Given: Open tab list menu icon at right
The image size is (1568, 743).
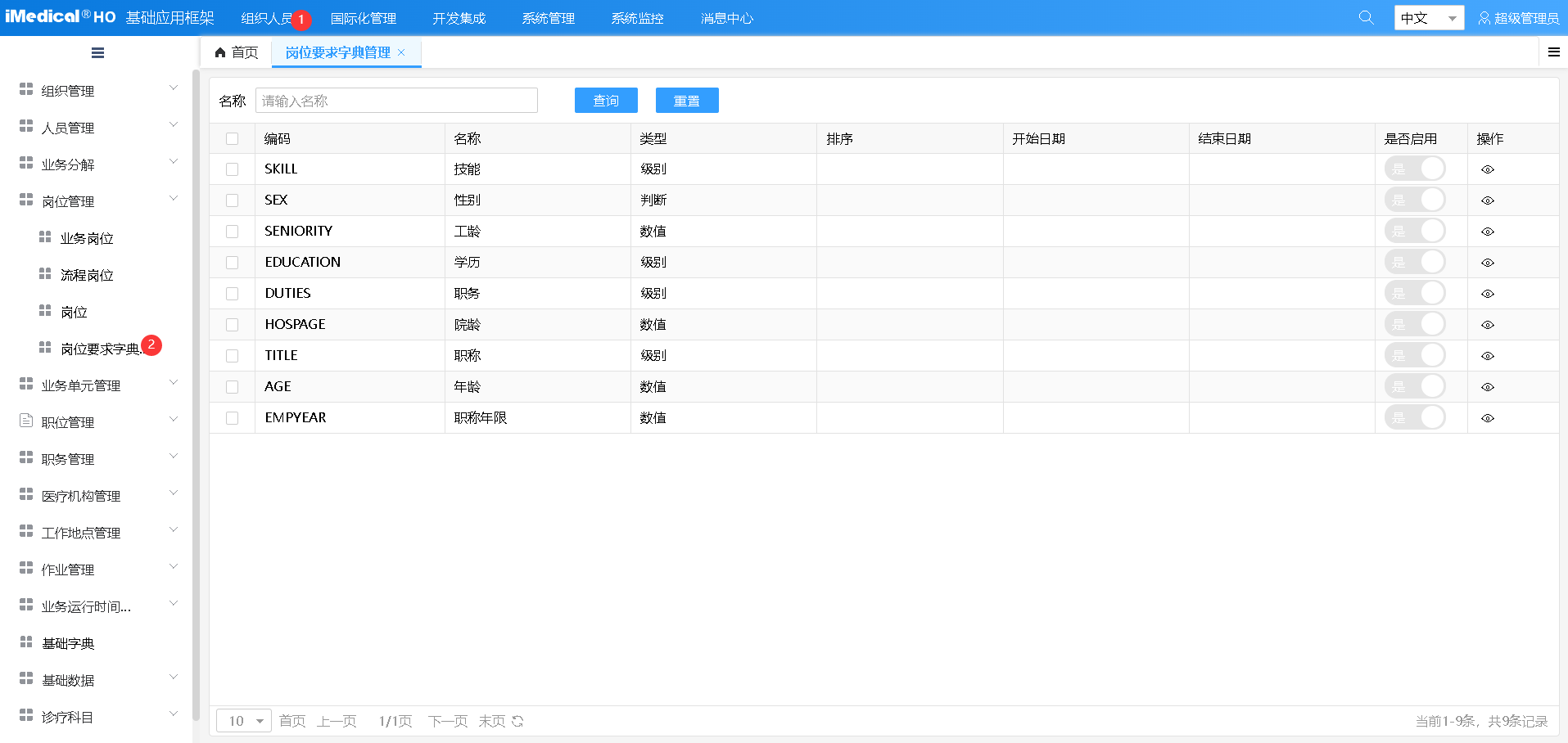Looking at the screenshot, I should click(1553, 52).
